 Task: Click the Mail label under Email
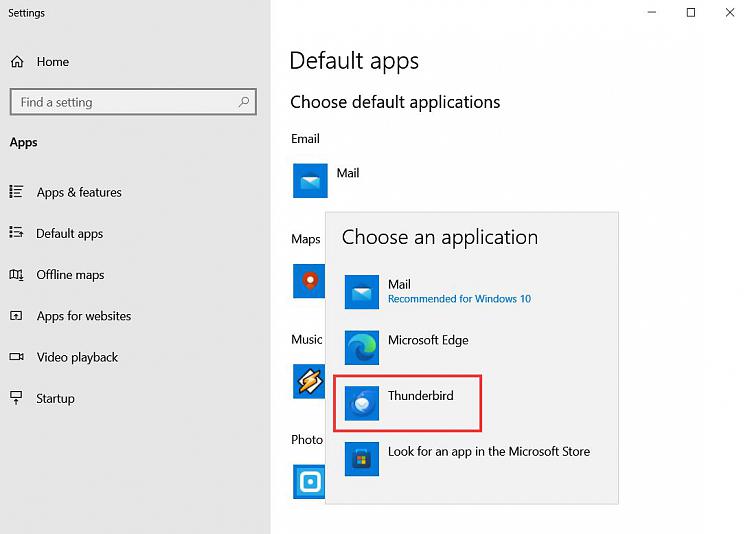[x=348, y=173]
